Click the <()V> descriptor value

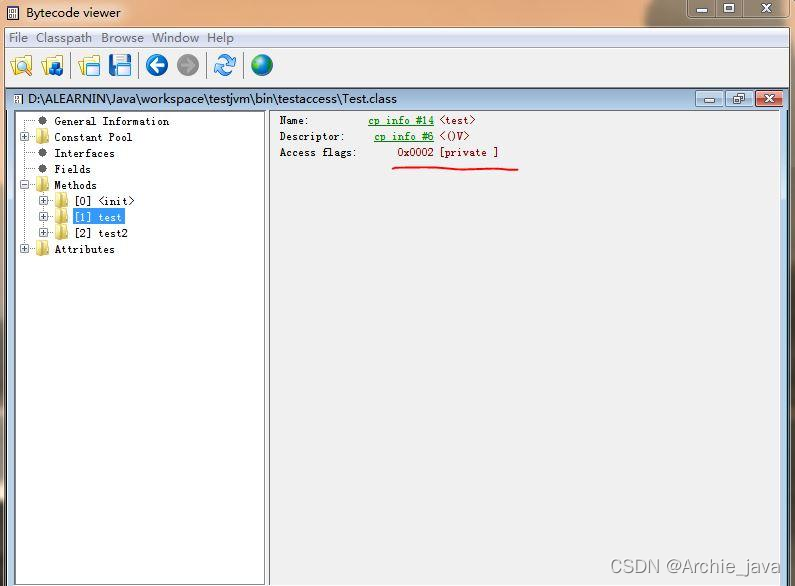454,136
